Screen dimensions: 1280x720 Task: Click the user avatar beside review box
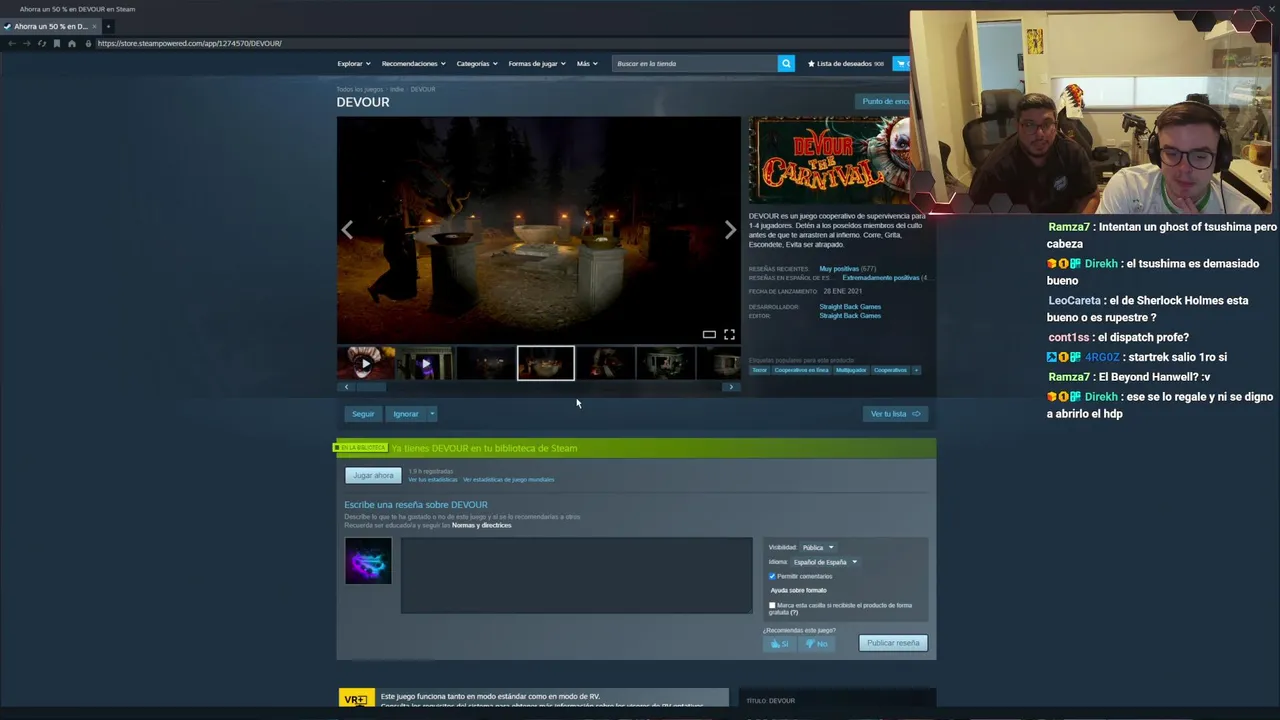click(x=368, y=561)
